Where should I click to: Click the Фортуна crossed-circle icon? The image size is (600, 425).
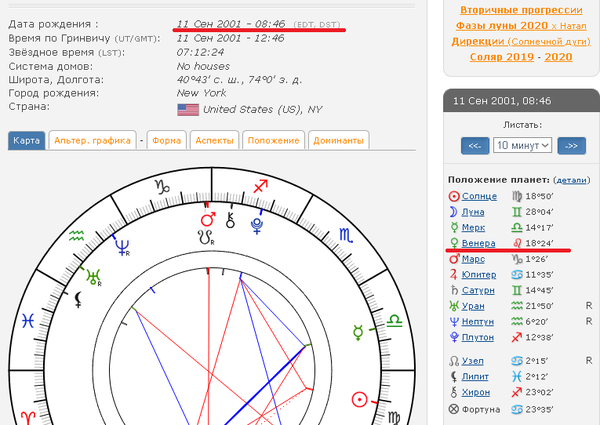click(x=453, y=409)
